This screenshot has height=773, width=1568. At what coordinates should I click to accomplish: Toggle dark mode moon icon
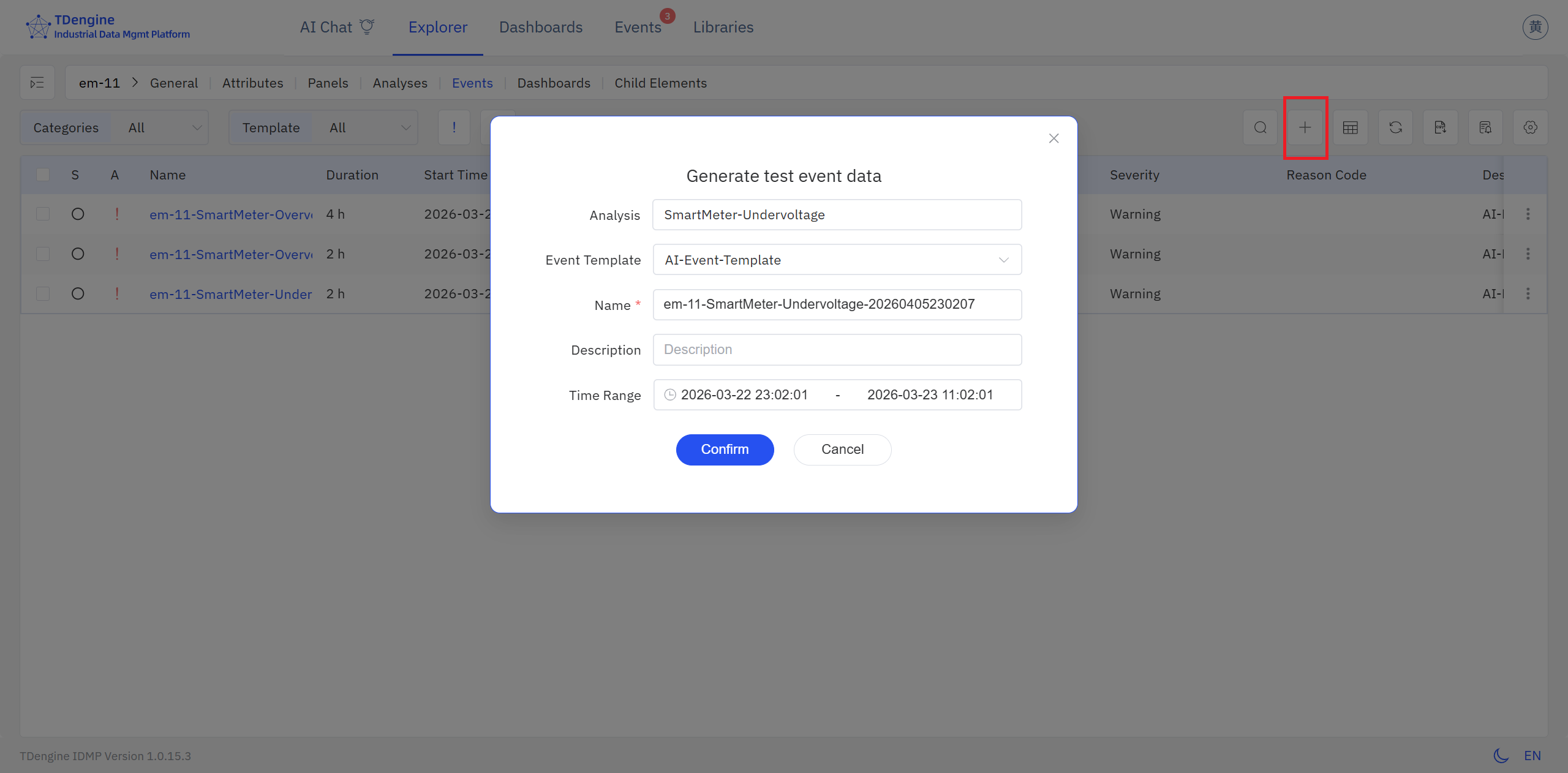point(1501,755)
